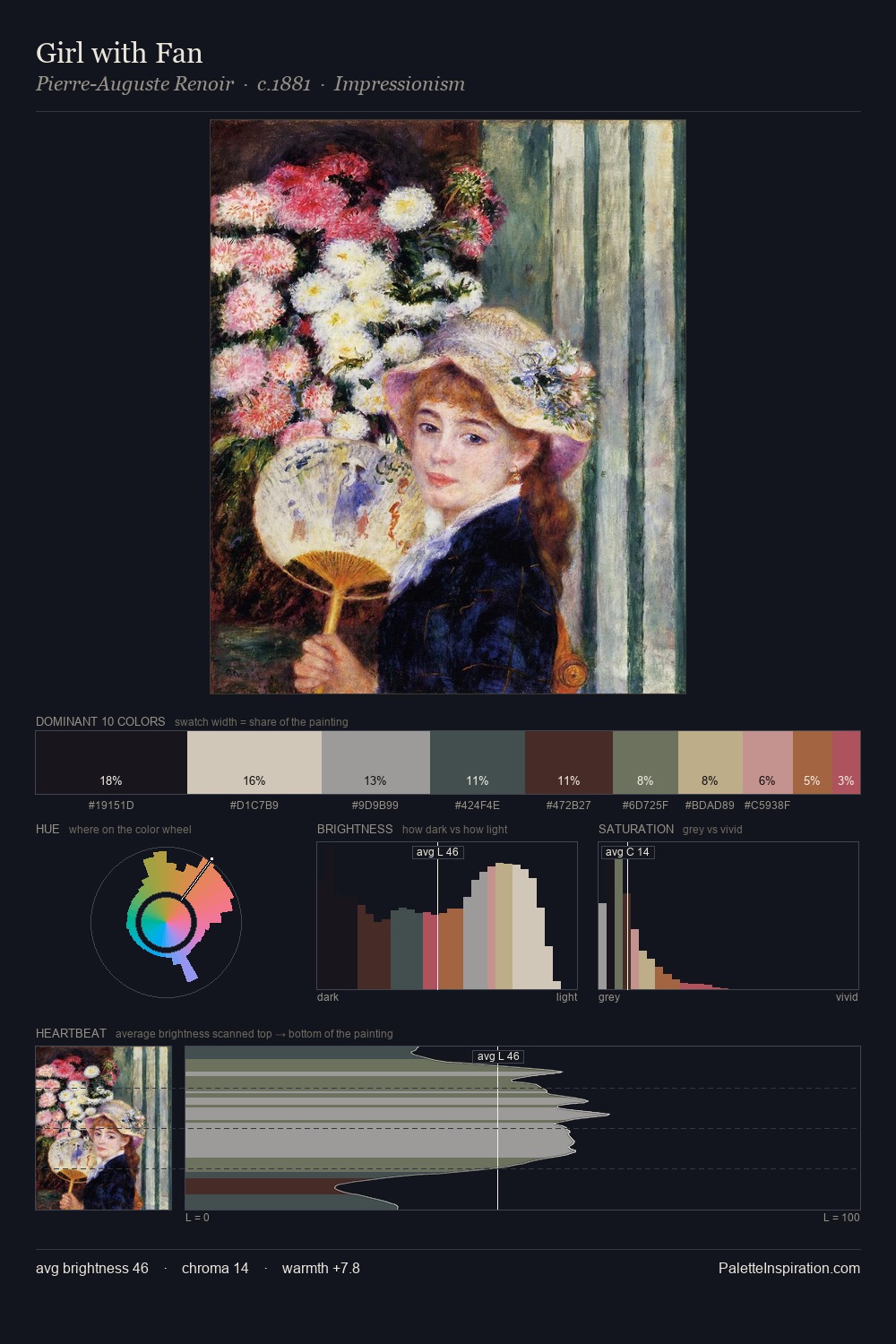Click the 'avg C 14' label in saturation chart

(627, 852)
